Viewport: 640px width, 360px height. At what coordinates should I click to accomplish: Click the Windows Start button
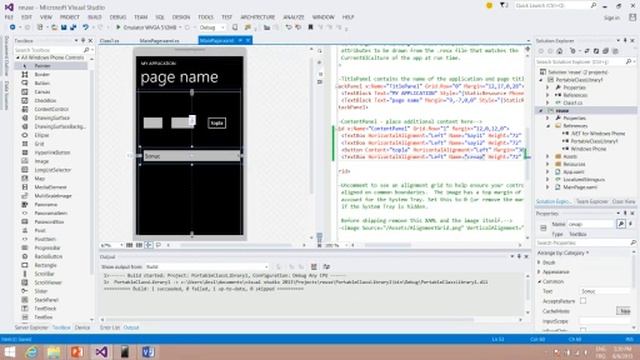tap(9, 351)
